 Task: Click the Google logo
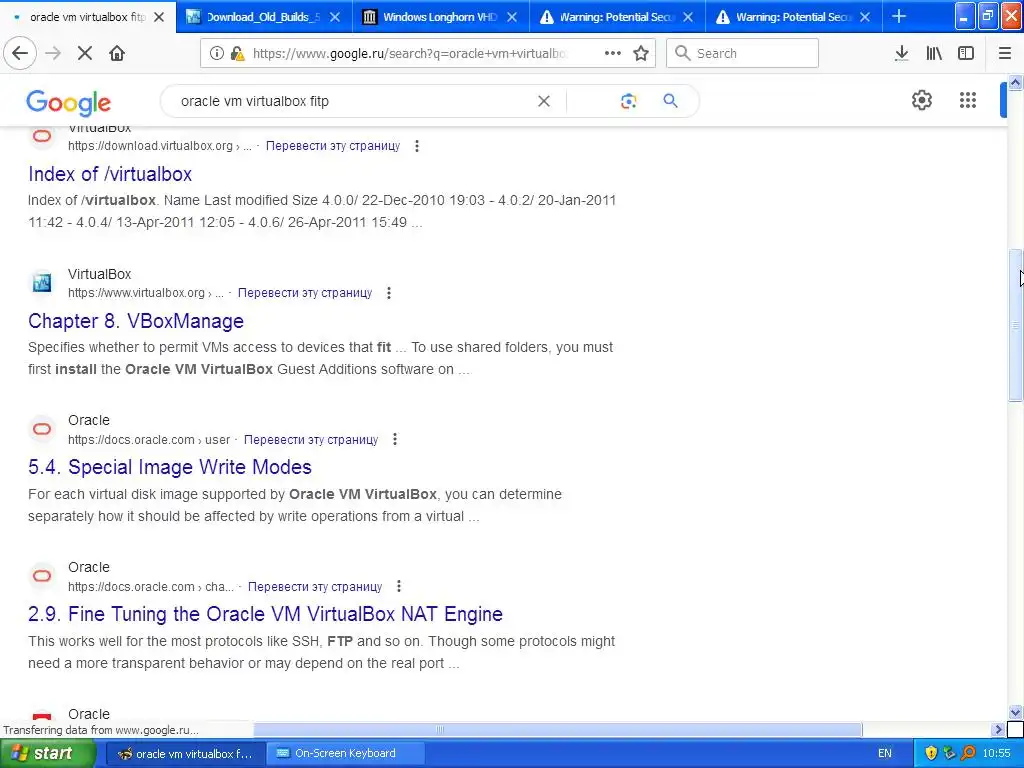coord(69,103)
